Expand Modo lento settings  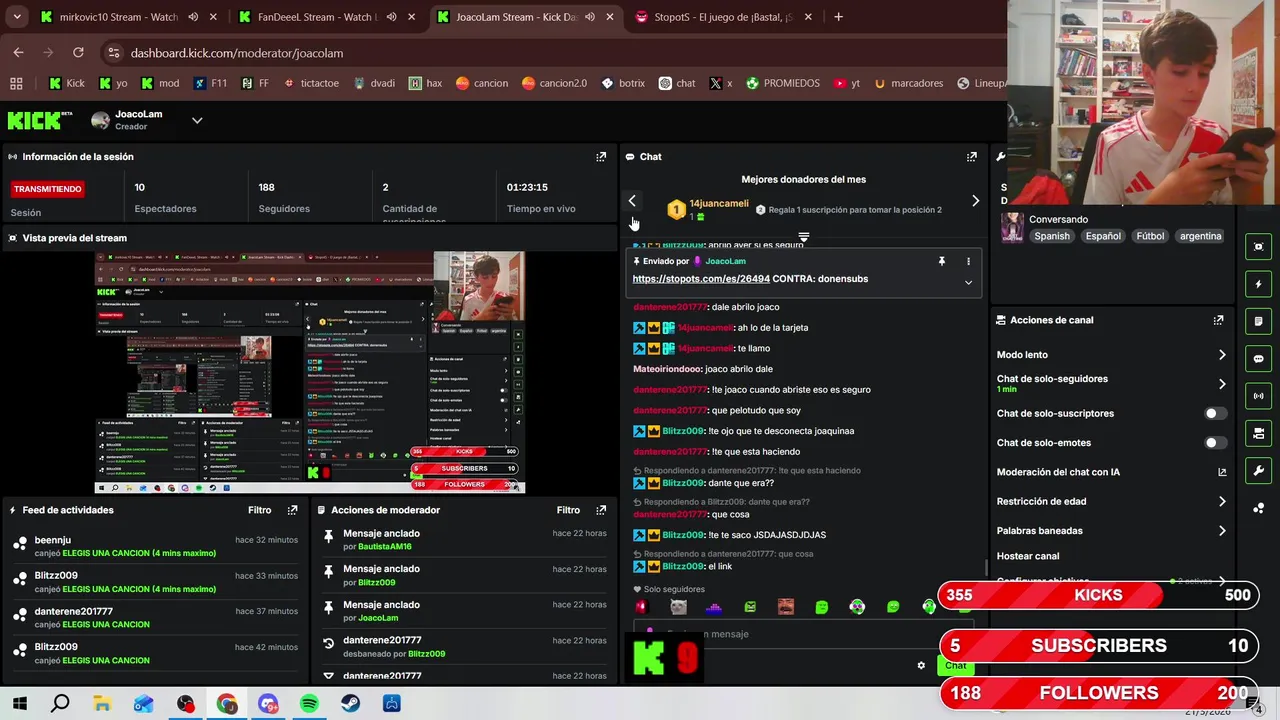[x=1222, y=355]
